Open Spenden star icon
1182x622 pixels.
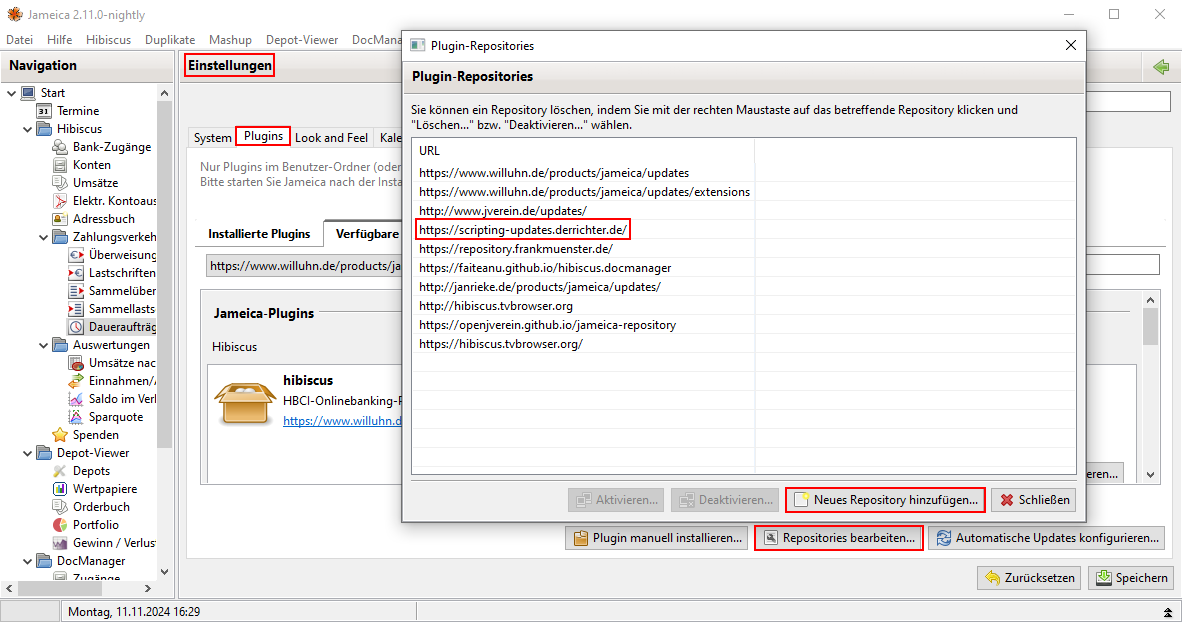click(60, 435)
